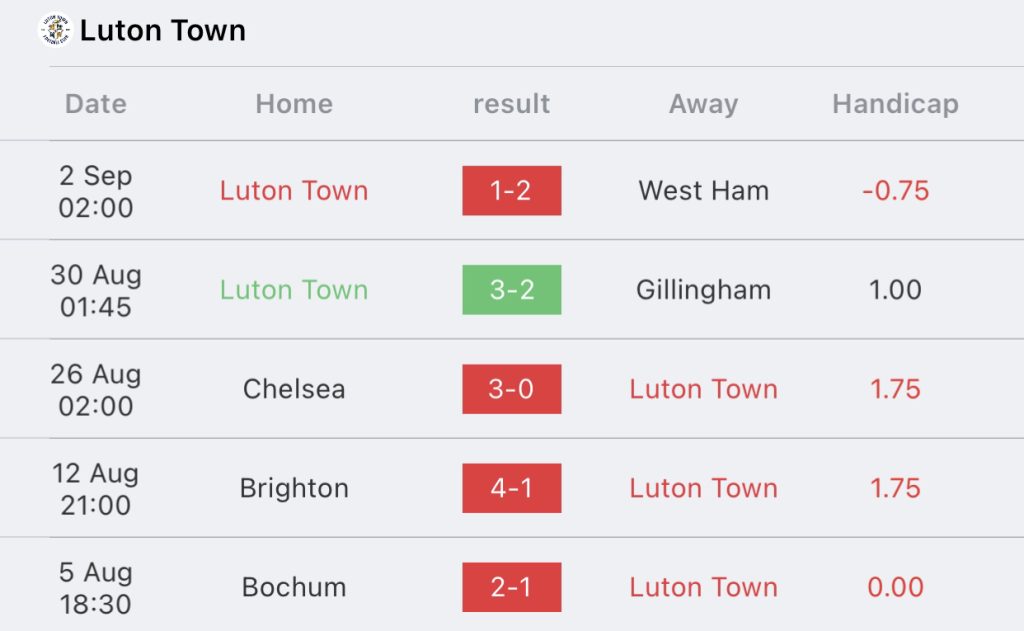Click the 2 Sep 02:00 date cell

tap(96, 191)
